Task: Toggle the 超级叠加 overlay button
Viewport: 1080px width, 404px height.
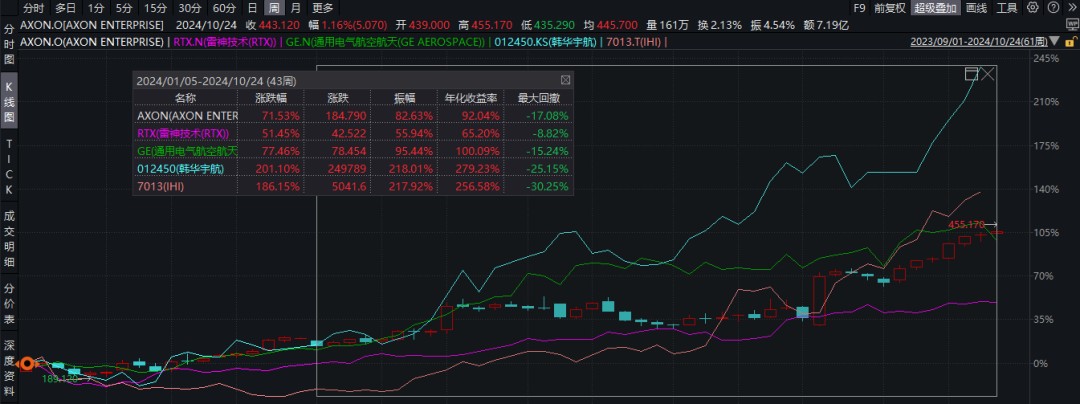Action: pos(935,8)
